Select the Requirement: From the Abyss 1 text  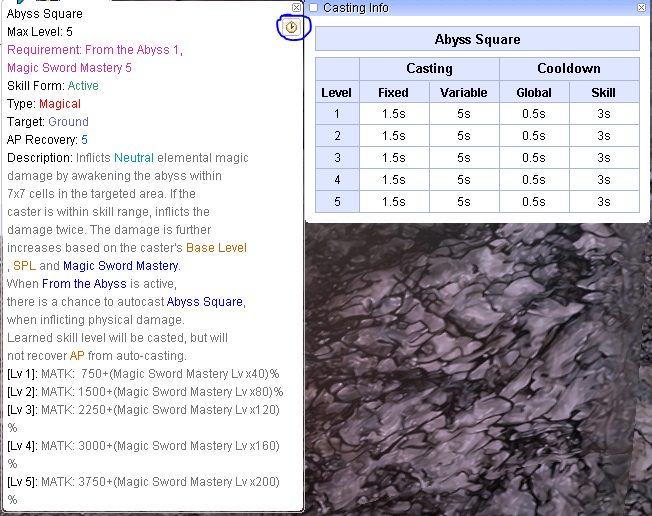pos(94,50)
